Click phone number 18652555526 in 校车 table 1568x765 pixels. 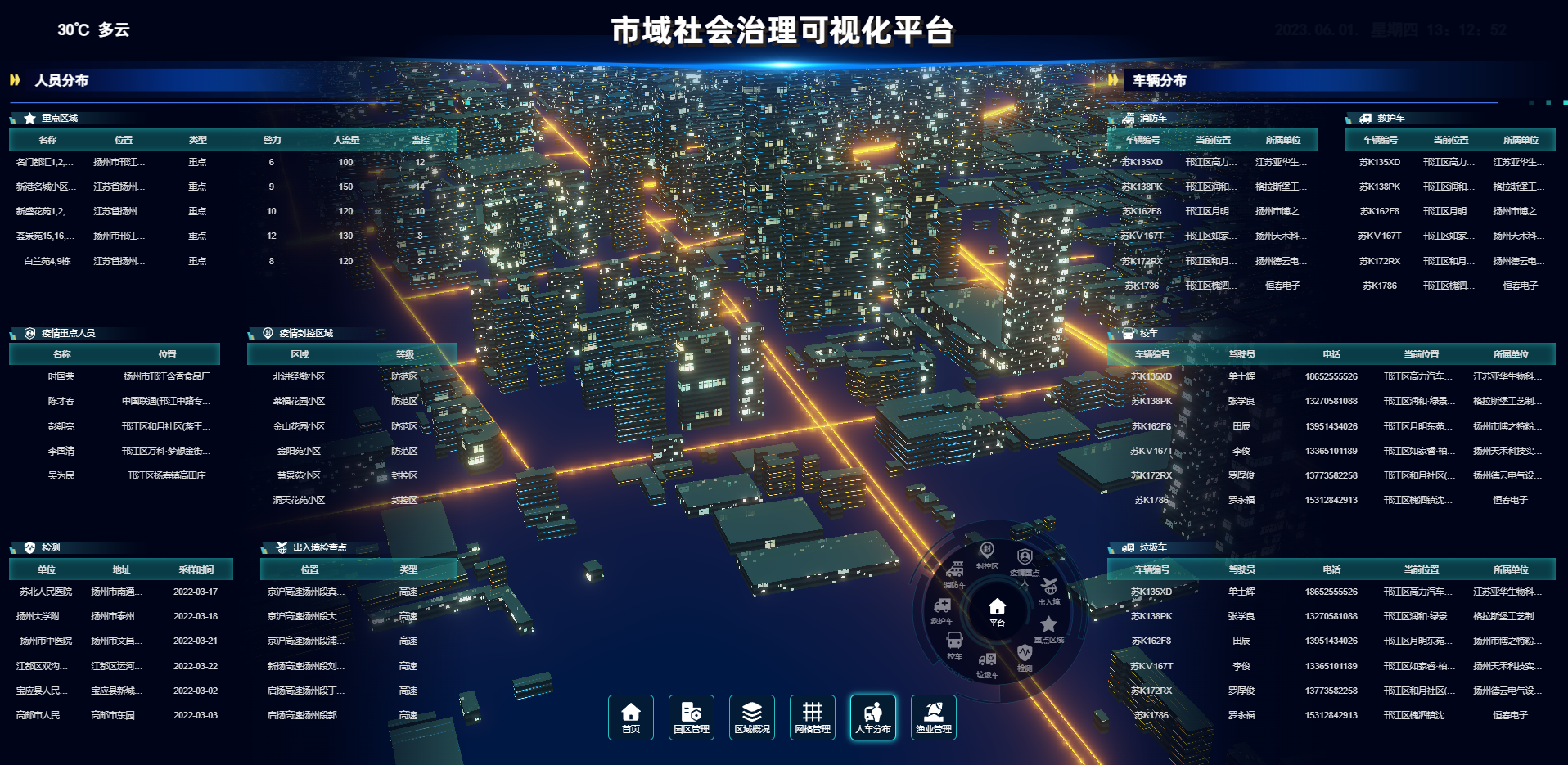click(1331, 376)
